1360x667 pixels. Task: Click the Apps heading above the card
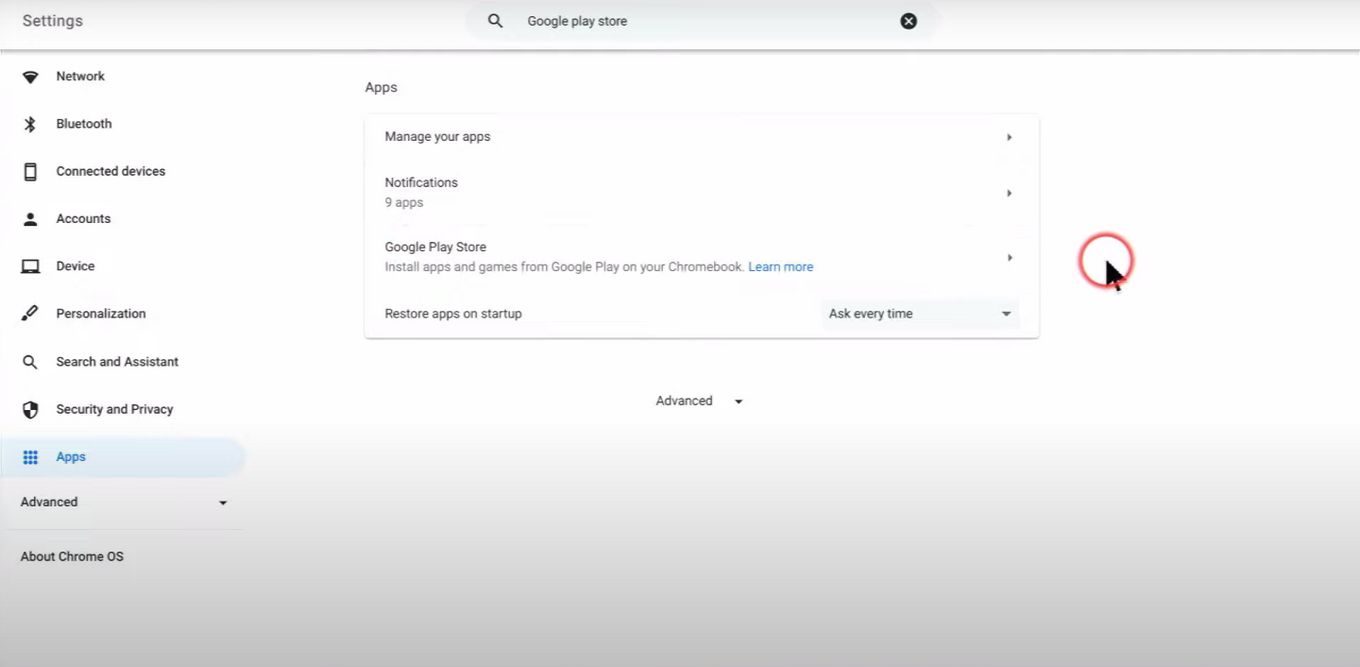coord(381,88)
